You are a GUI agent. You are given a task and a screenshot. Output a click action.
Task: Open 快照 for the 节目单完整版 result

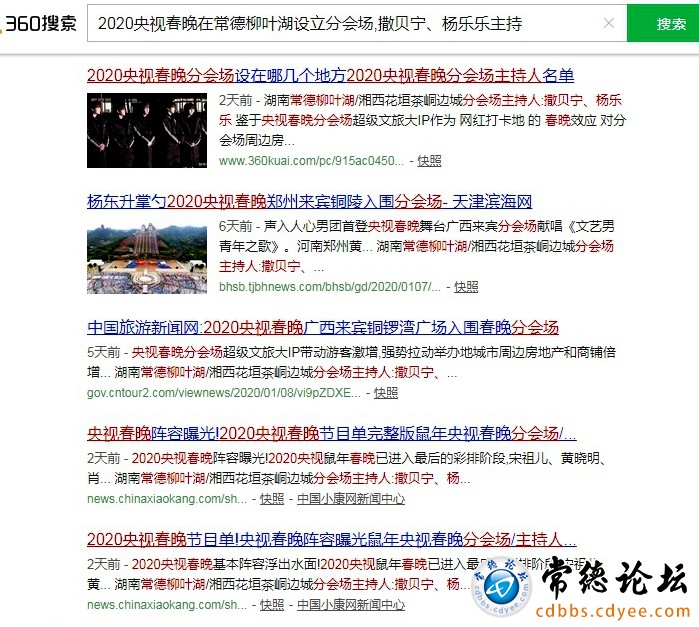[x=272, y=499]
